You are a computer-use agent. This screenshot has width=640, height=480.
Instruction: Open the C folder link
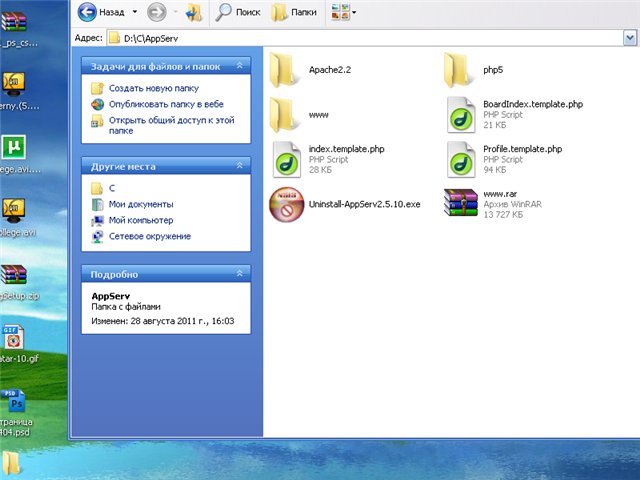pos(112,188)
